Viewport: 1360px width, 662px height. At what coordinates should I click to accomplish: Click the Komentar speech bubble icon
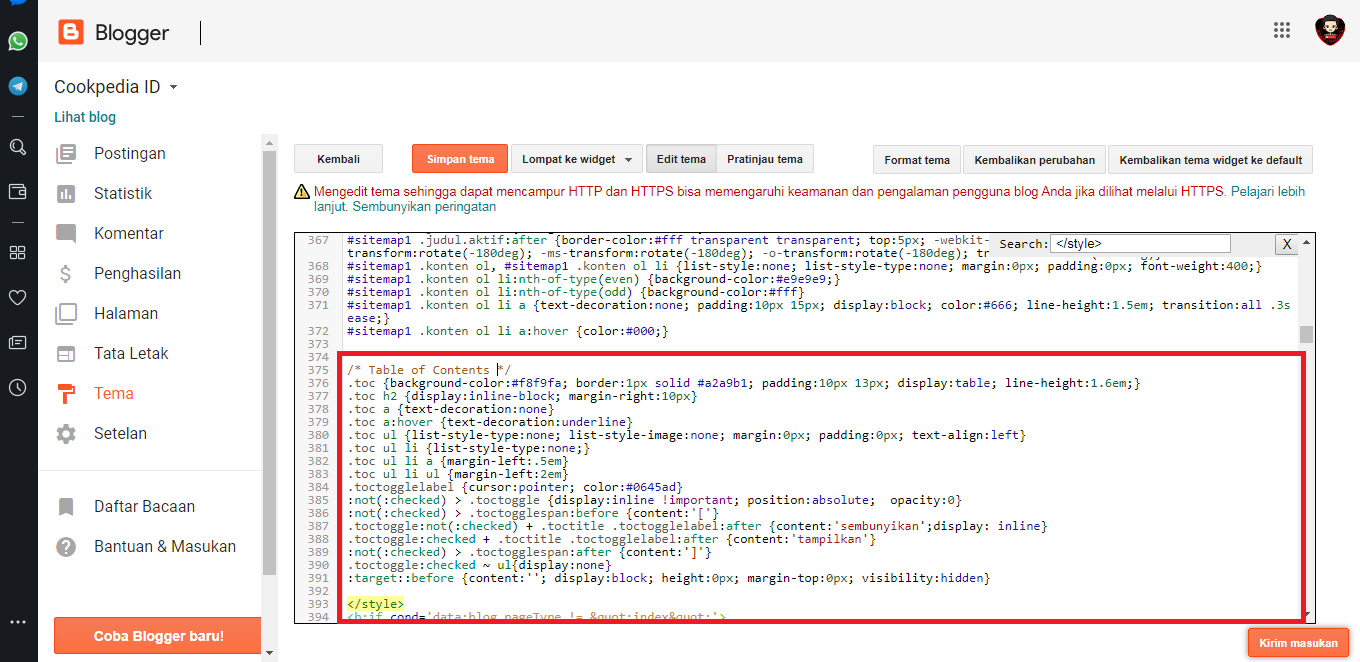[x=66, y=234]
